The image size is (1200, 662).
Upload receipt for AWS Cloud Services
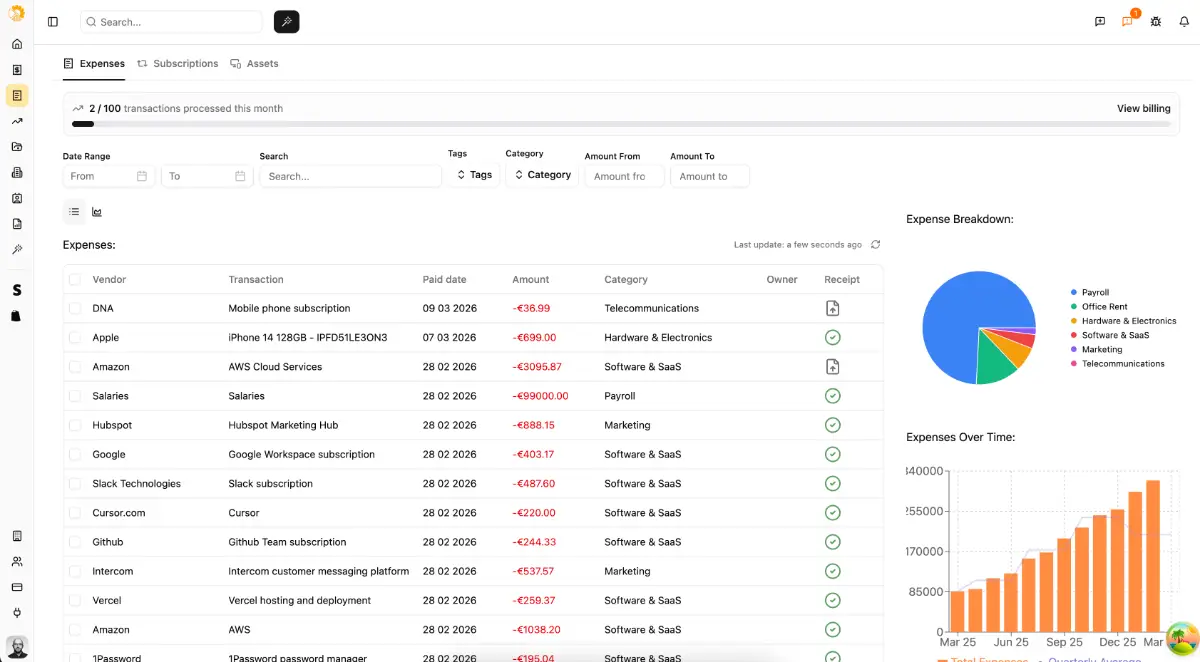pyautogui.click(x=832, y=367)
